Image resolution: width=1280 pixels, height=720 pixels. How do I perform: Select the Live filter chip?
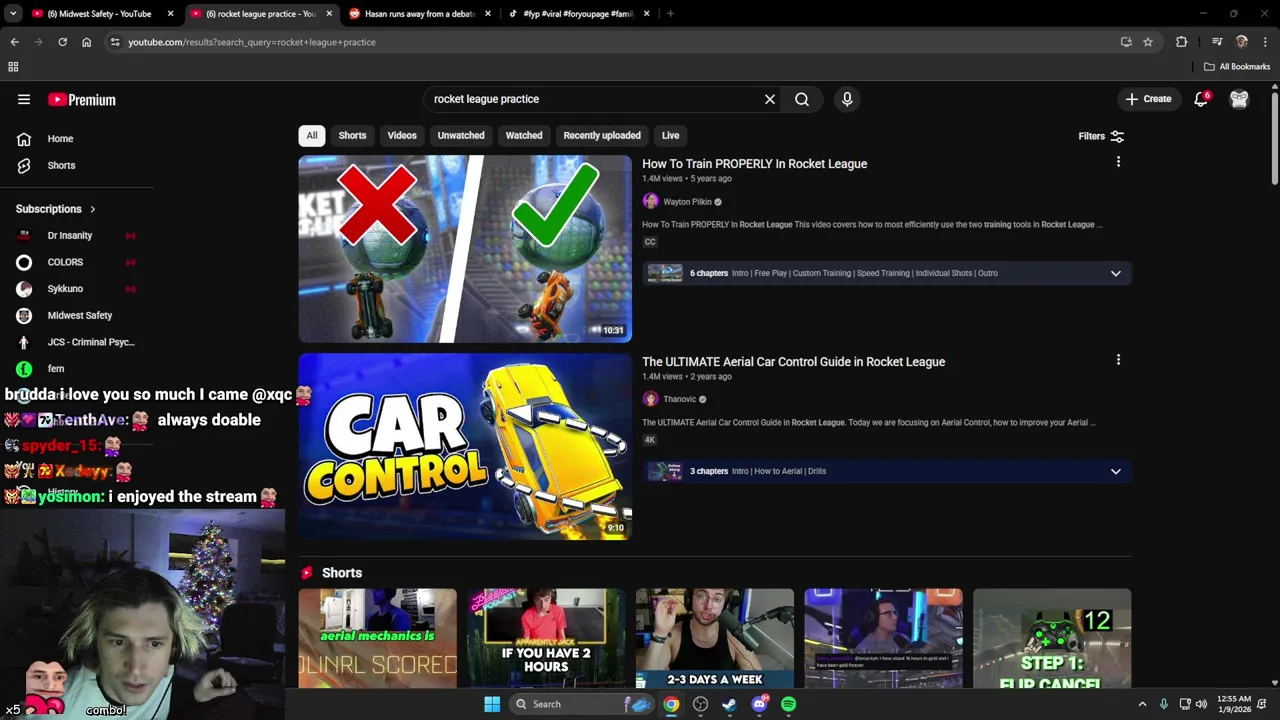pyautogui.click(x=670, y=136)
